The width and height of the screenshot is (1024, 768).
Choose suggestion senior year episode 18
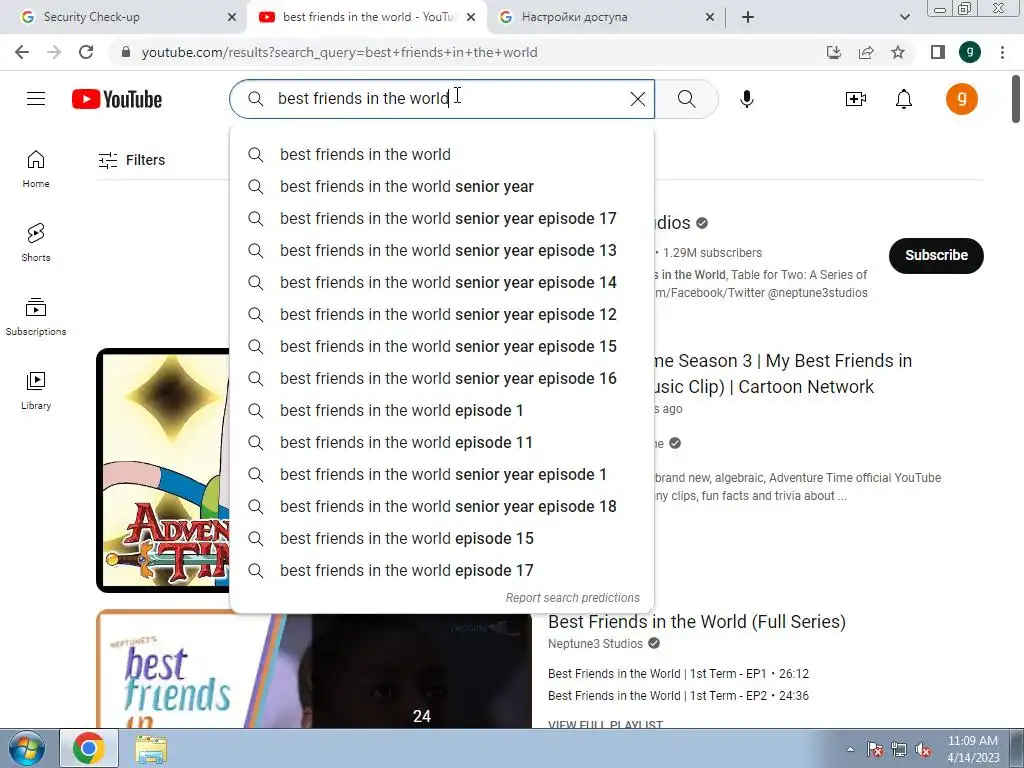coord(442,506)
